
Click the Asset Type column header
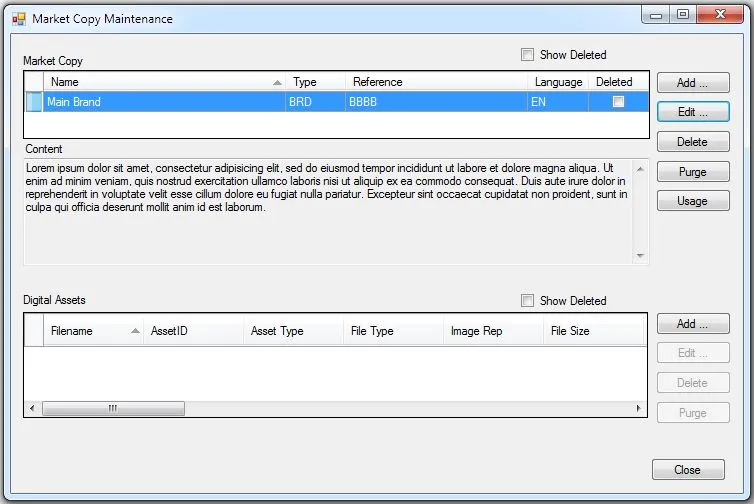292,331
